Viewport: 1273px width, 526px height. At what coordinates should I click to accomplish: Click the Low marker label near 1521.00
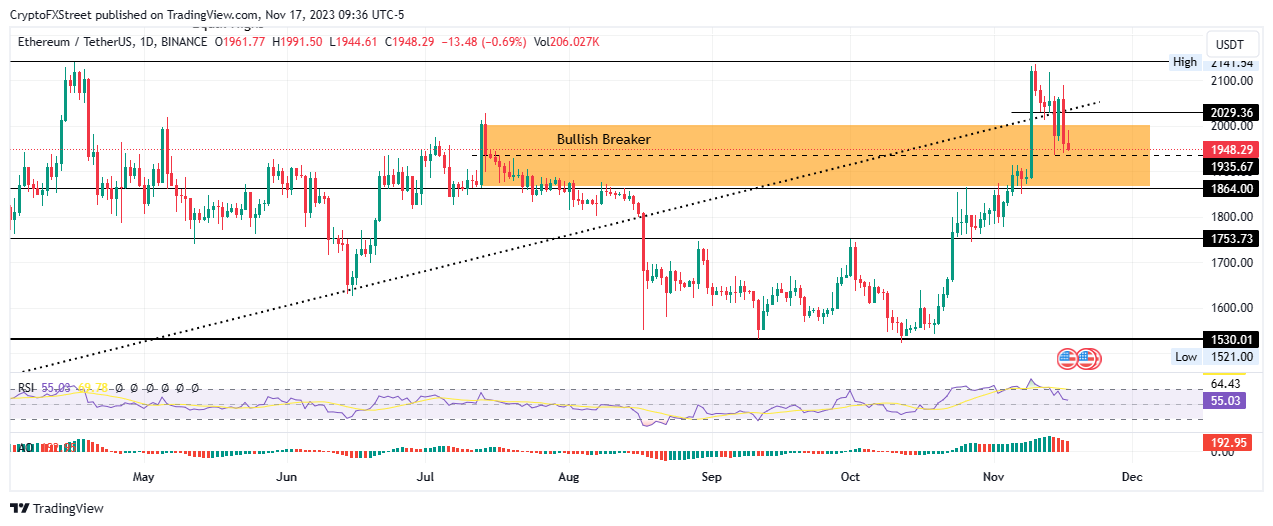coord(1185,356)
